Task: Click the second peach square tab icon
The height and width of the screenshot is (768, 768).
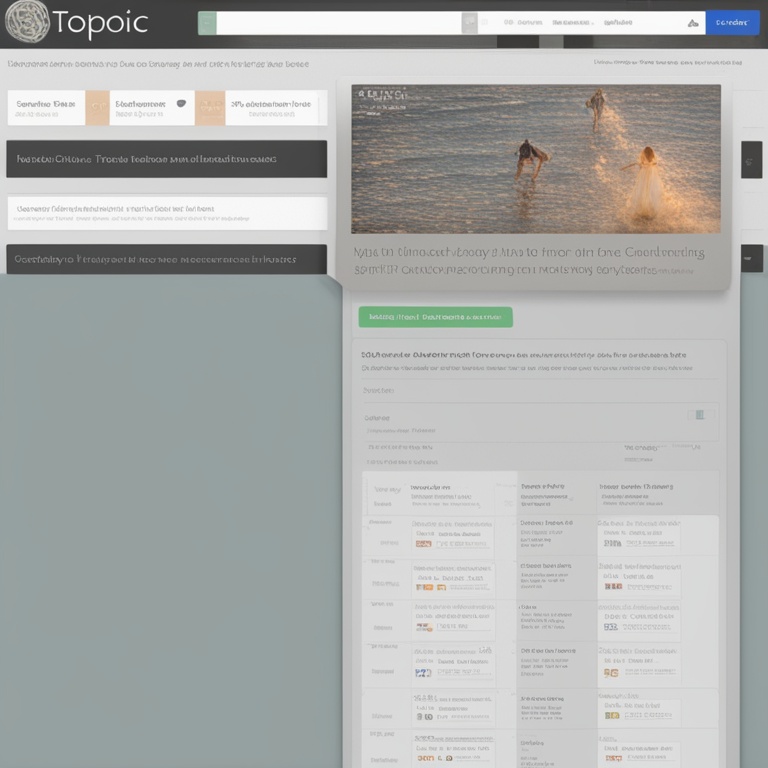Action: tap(210, 108)
